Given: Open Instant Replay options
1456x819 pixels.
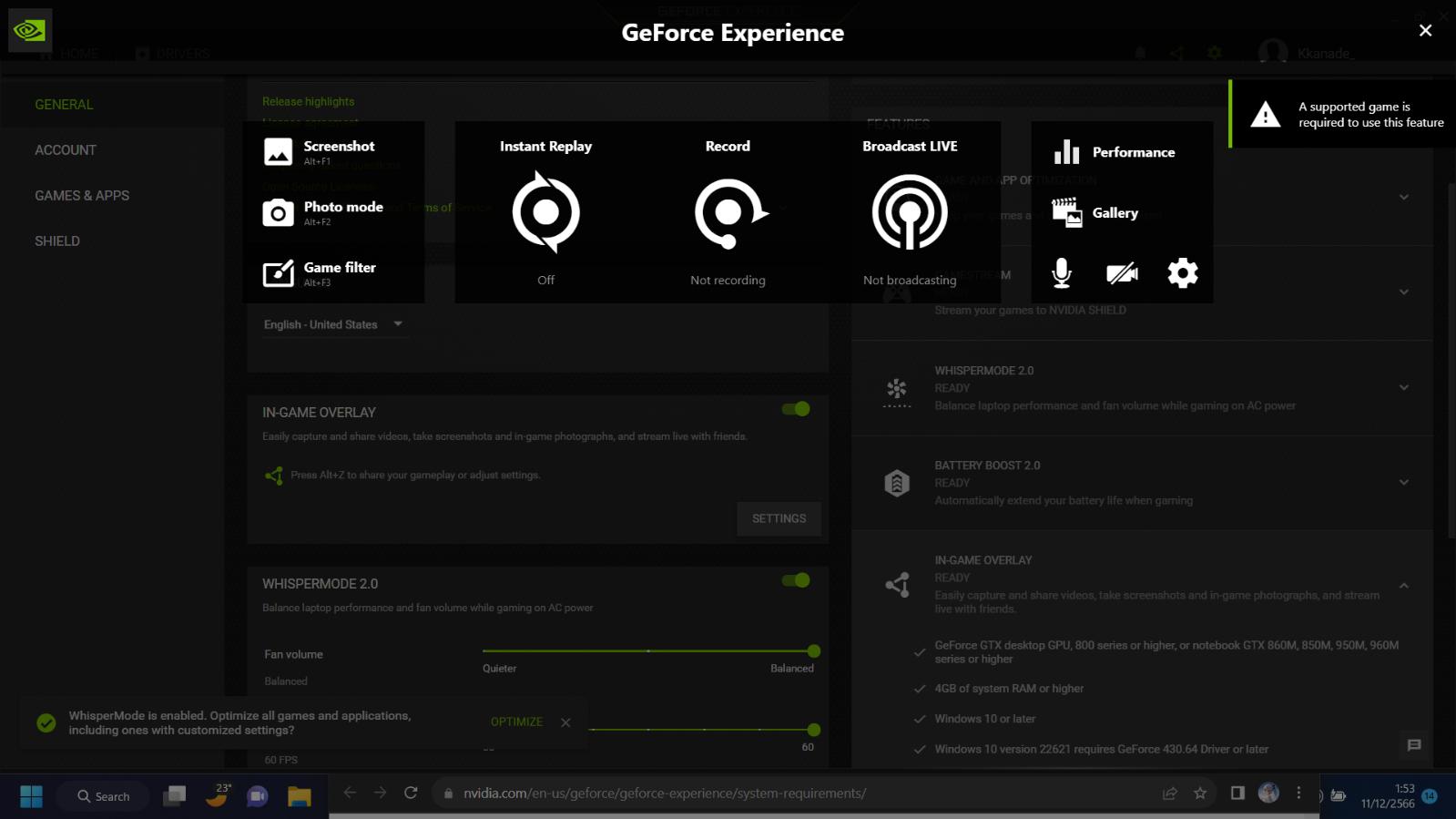Looking at the screenshot, I should coord(545,214).
